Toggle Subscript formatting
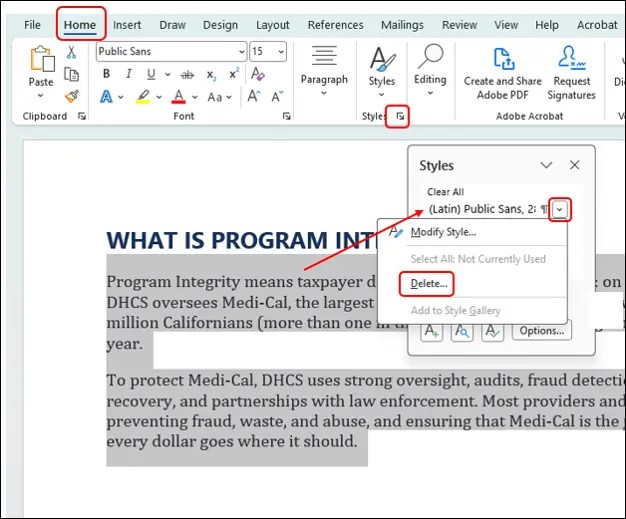The image size is (626, 519). point(211,75)
